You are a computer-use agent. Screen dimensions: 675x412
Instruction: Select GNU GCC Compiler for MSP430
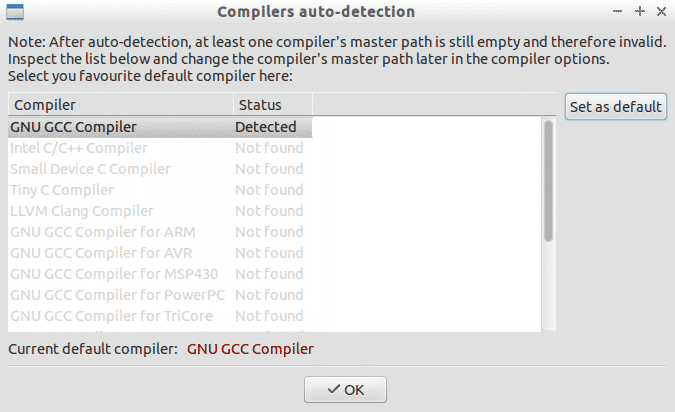114,274
